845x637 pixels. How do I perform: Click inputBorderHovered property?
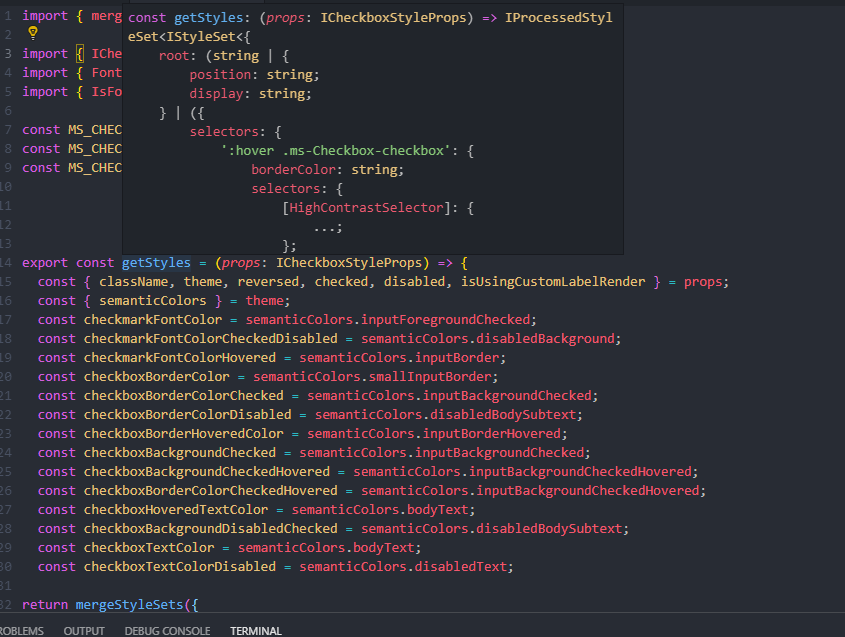[x=491, y=433]
